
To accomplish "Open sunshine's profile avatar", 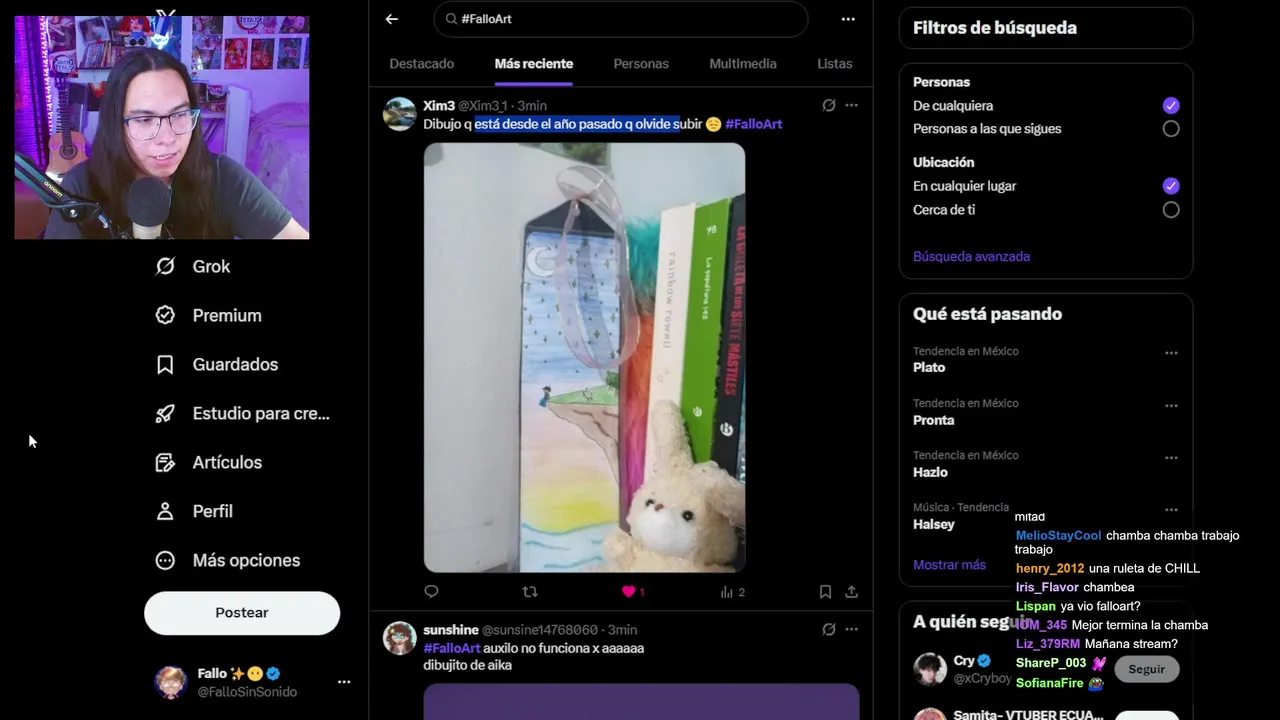I will click(x=400, y=638).
